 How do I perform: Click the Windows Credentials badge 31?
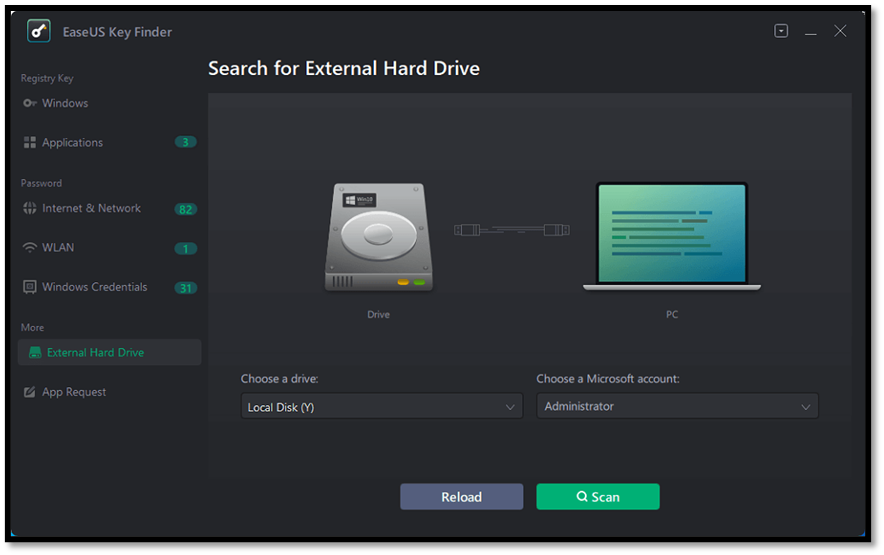coord(185,288)
